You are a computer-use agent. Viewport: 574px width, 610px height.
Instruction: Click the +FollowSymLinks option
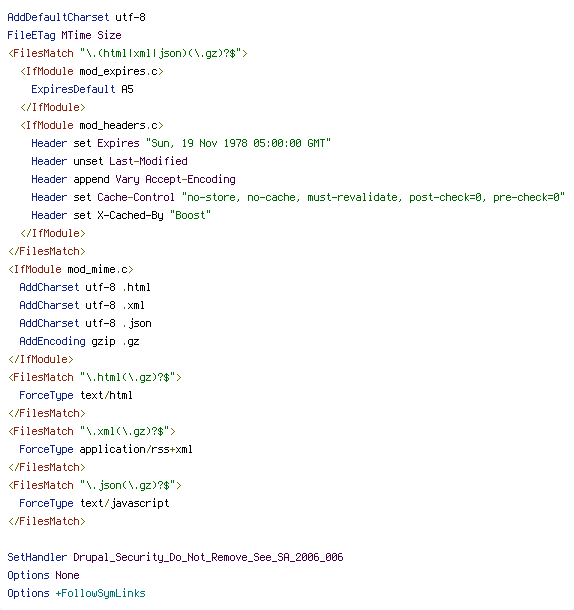(x=100, y=593)
